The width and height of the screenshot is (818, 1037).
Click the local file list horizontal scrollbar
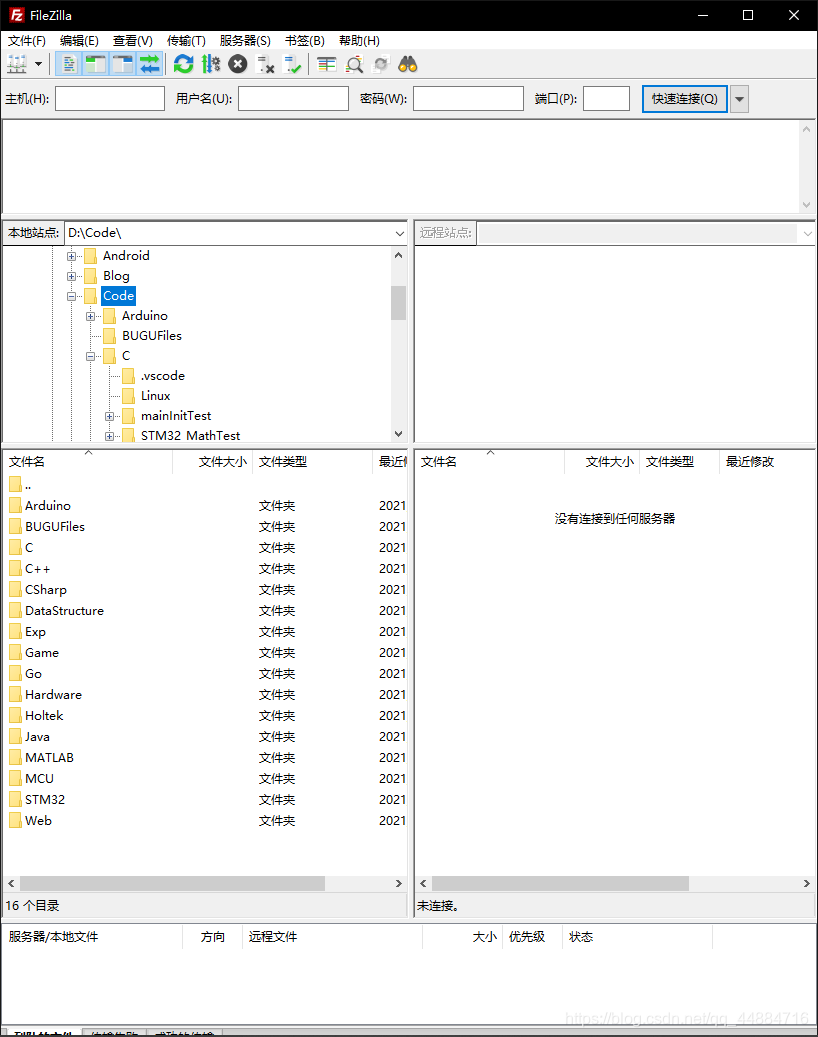coord(173,884)
